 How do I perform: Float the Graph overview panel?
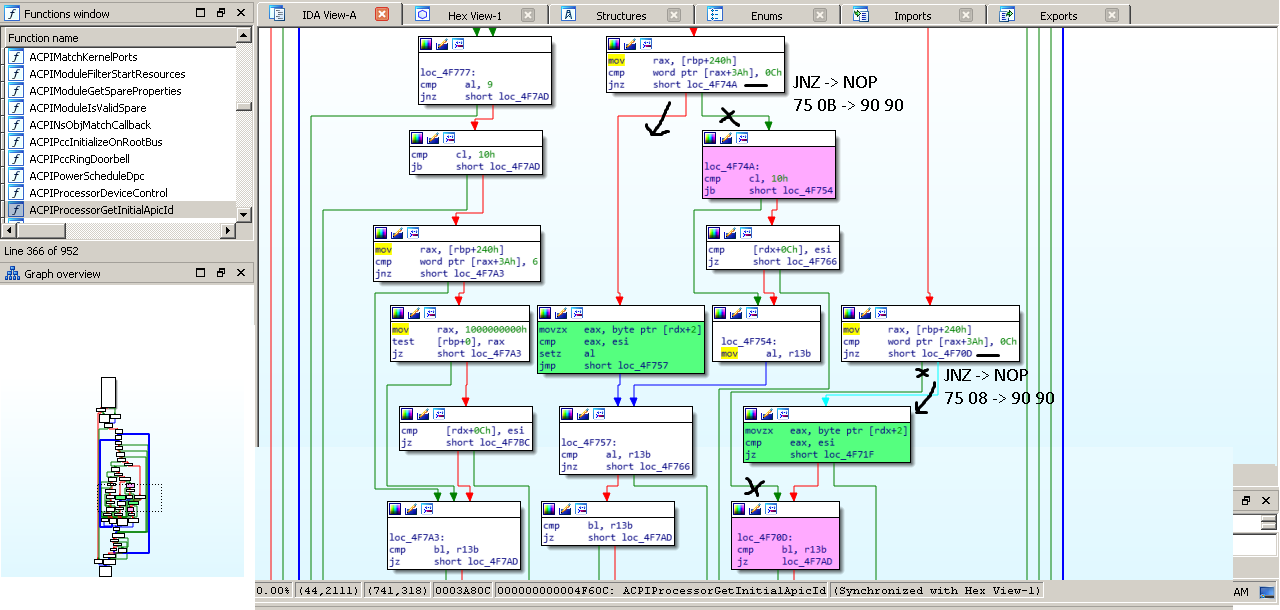tap(221, 273)
